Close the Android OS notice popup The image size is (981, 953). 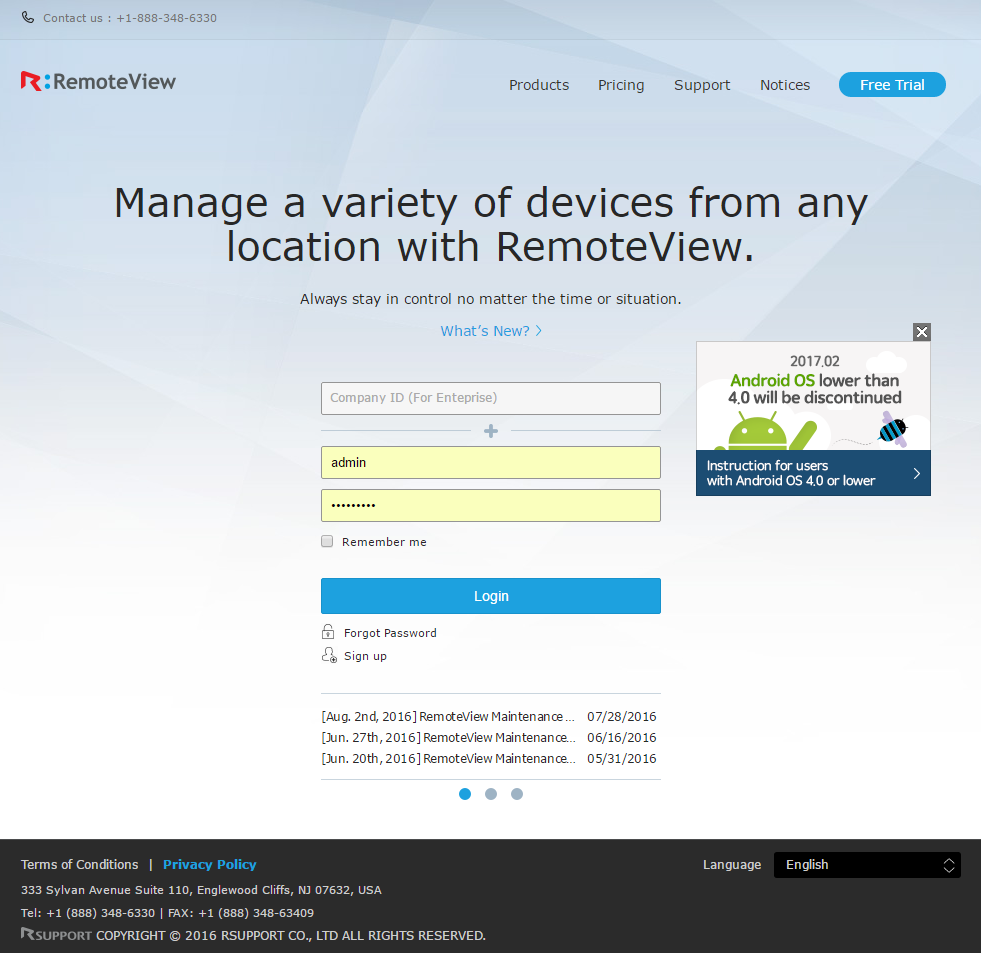(922, 332)
